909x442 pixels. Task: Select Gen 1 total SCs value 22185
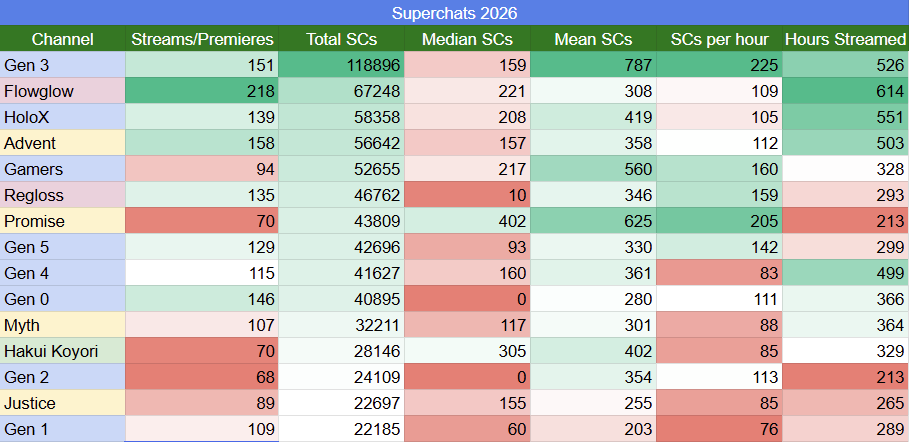pos(341,429)
